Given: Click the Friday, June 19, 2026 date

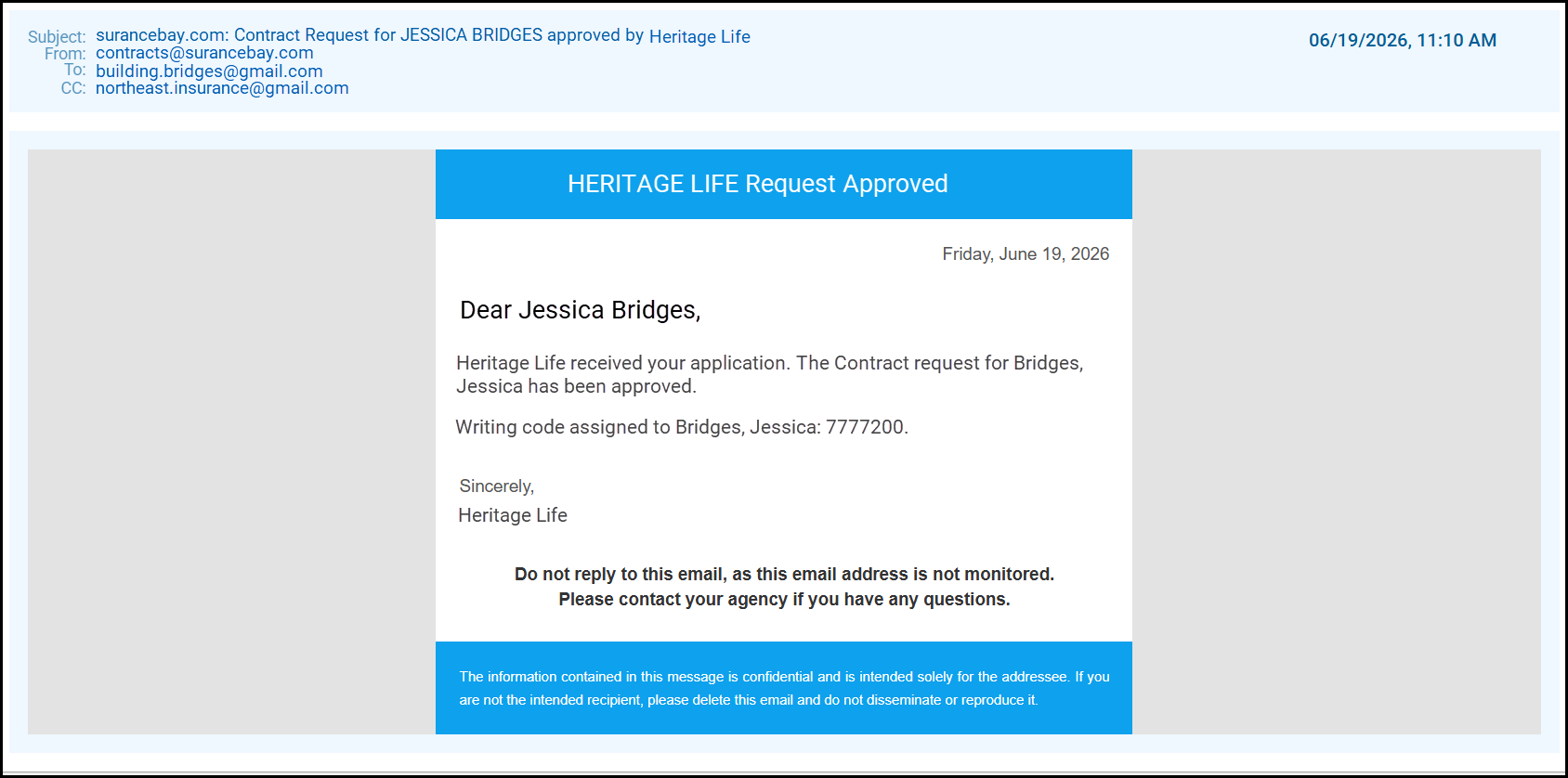Looking at the screenshot, I should [1026, 254].
